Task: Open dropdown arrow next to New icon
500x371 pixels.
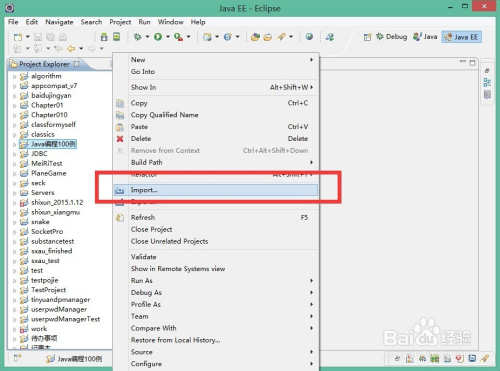Action: coord(27,37)
